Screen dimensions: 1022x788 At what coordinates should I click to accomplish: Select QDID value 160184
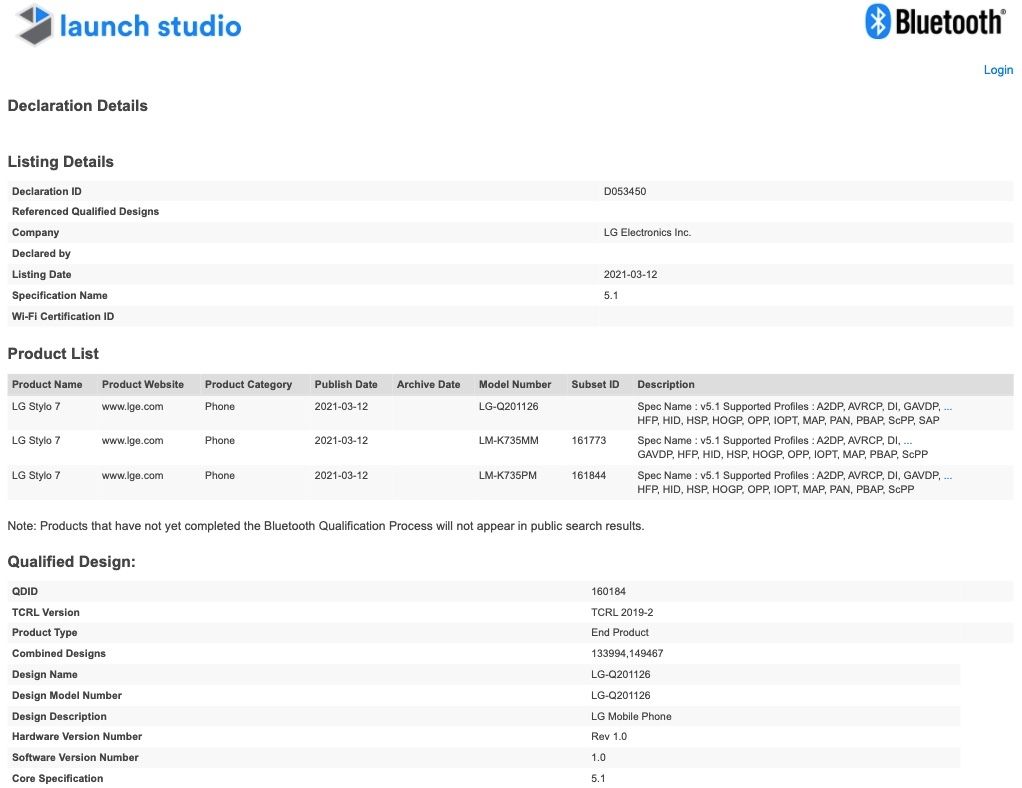[x=608, y=591]
